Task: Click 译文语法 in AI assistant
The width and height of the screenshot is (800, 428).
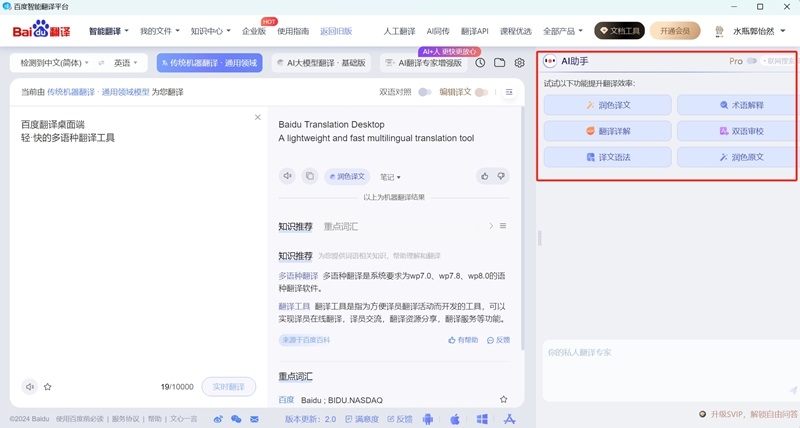Action: (608, 157)
